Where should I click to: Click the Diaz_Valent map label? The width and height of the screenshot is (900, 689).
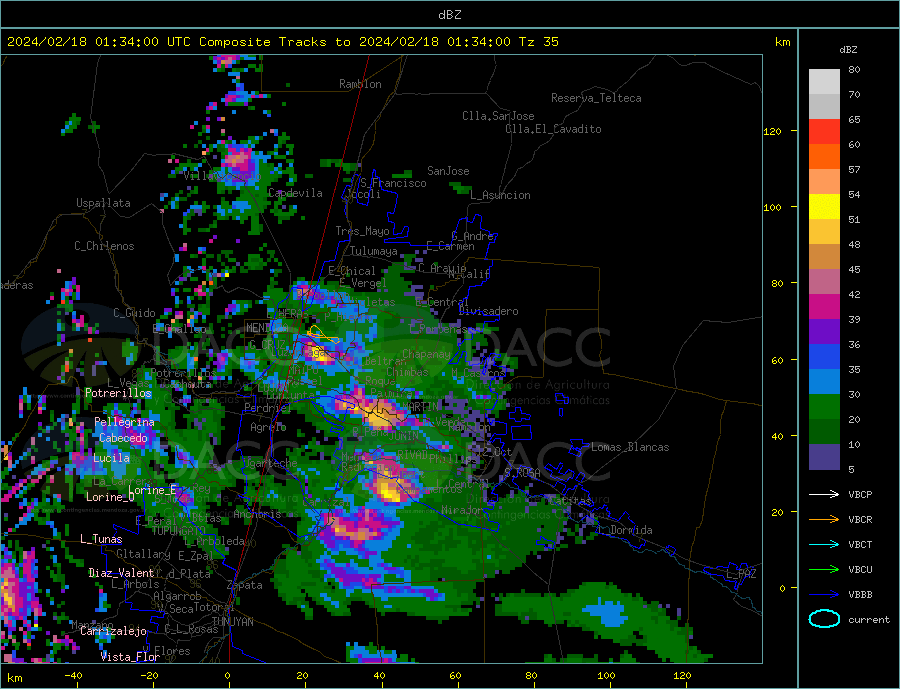pyautogui.click(x=122, y=573)
